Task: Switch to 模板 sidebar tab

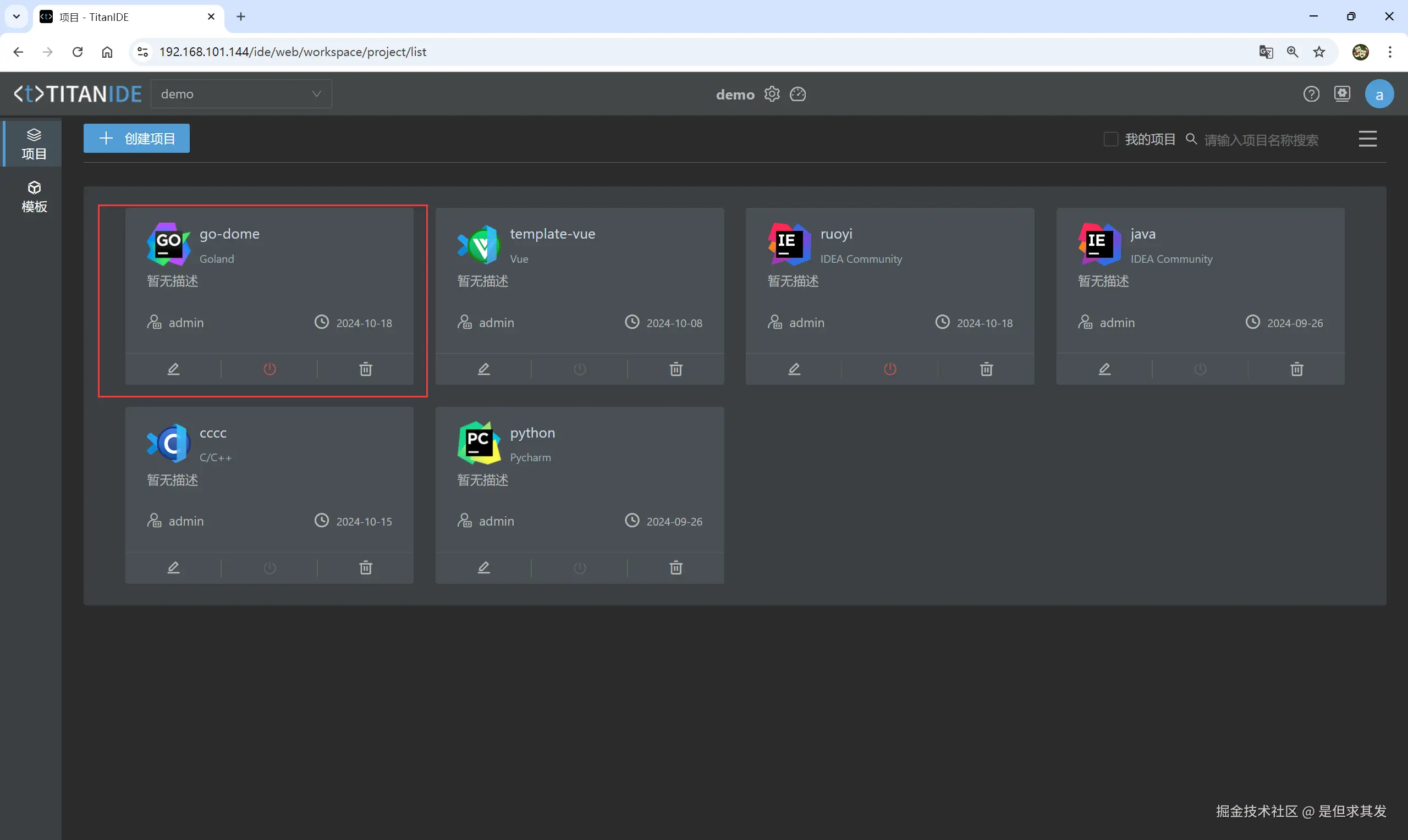Action: [34, 196]
